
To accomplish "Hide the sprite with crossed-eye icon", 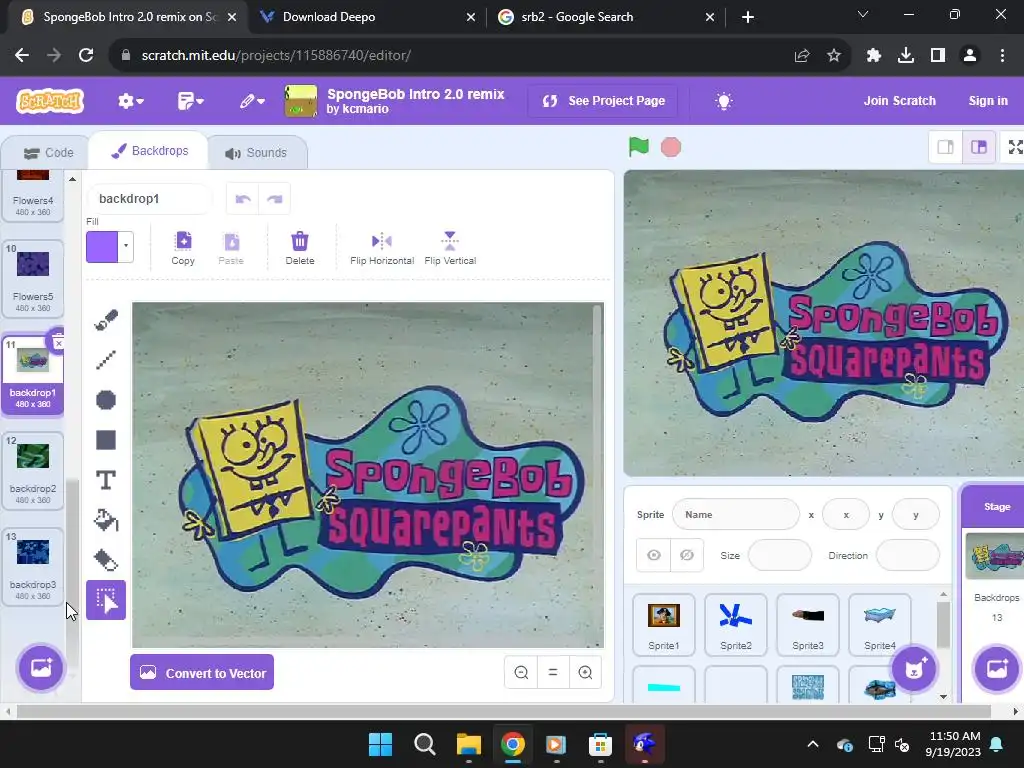I will (x=686, y=555).
